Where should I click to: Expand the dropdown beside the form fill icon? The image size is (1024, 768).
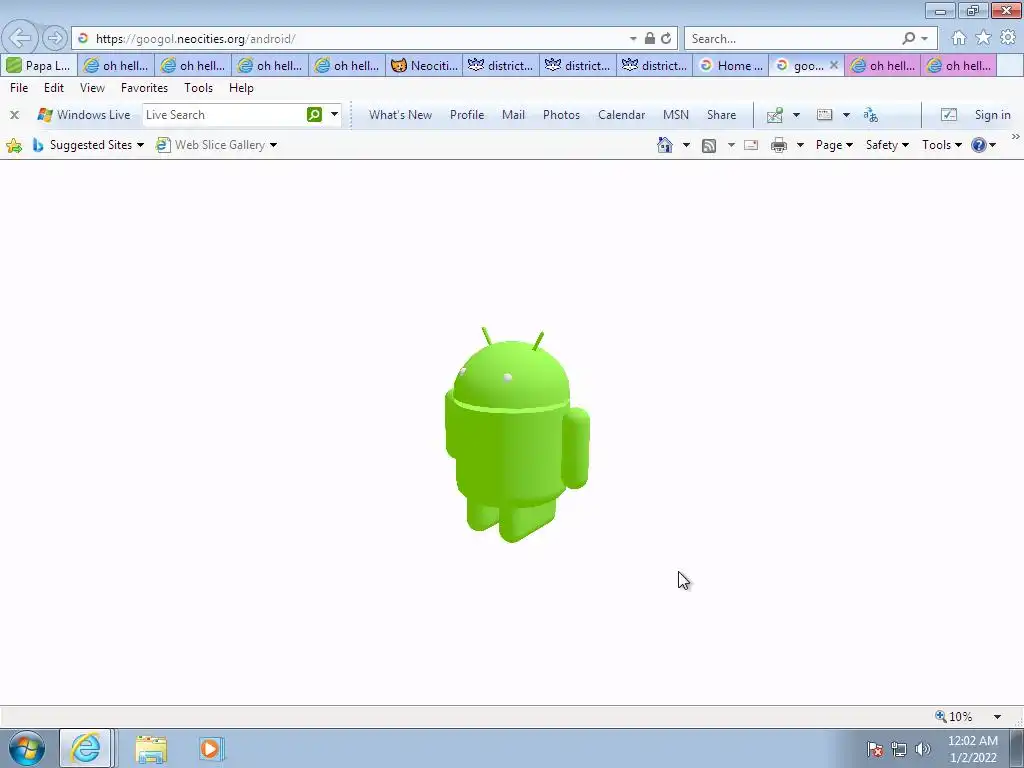(x=846, y=115)
